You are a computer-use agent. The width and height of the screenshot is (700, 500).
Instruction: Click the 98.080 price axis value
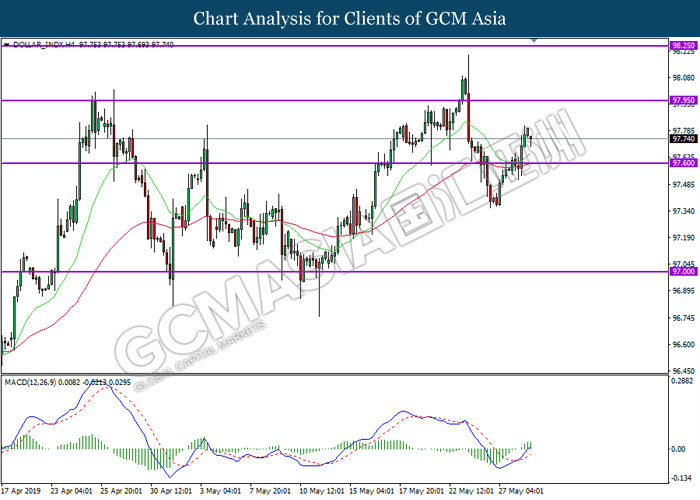point(683,78)
